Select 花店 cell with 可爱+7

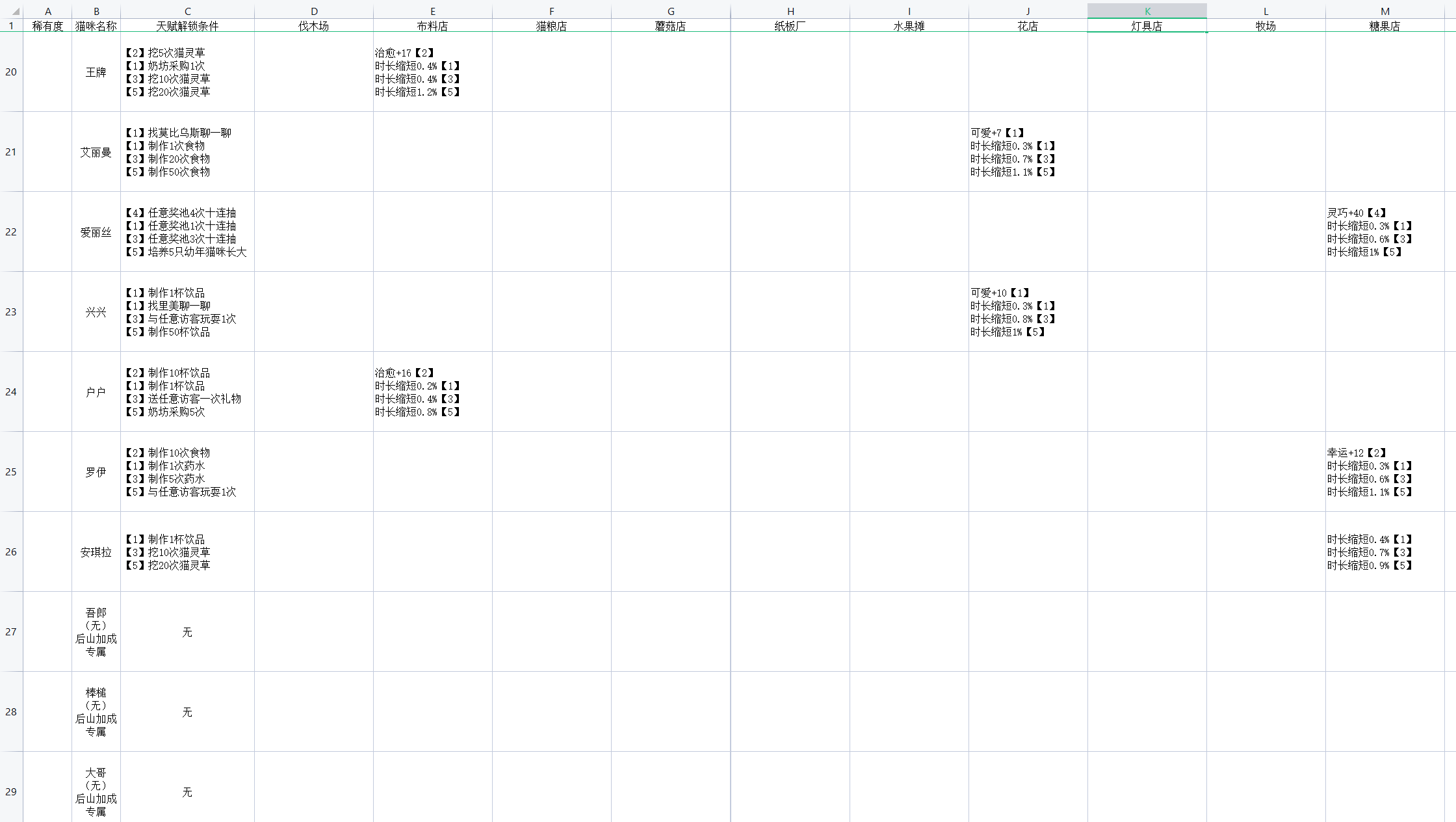(1028, 152)
